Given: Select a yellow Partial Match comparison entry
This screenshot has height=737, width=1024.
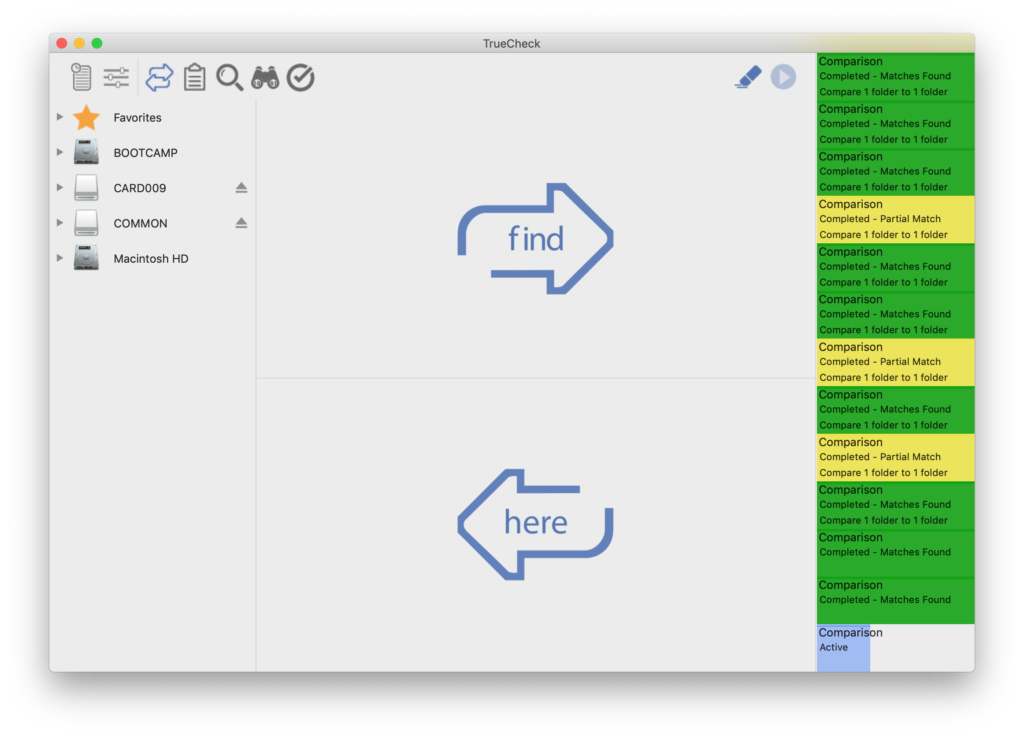Looking at the screenshot, I should tap(895, 219).
